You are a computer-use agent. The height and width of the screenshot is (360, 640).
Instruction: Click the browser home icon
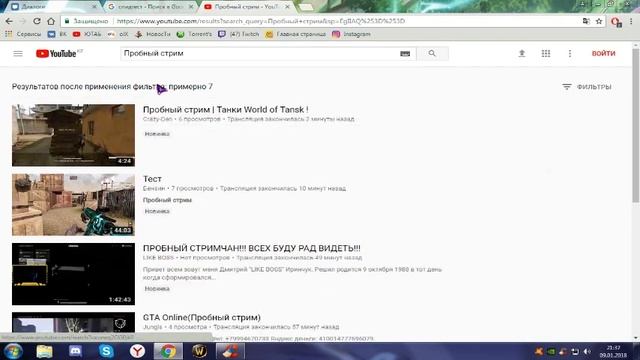[51, 21]
